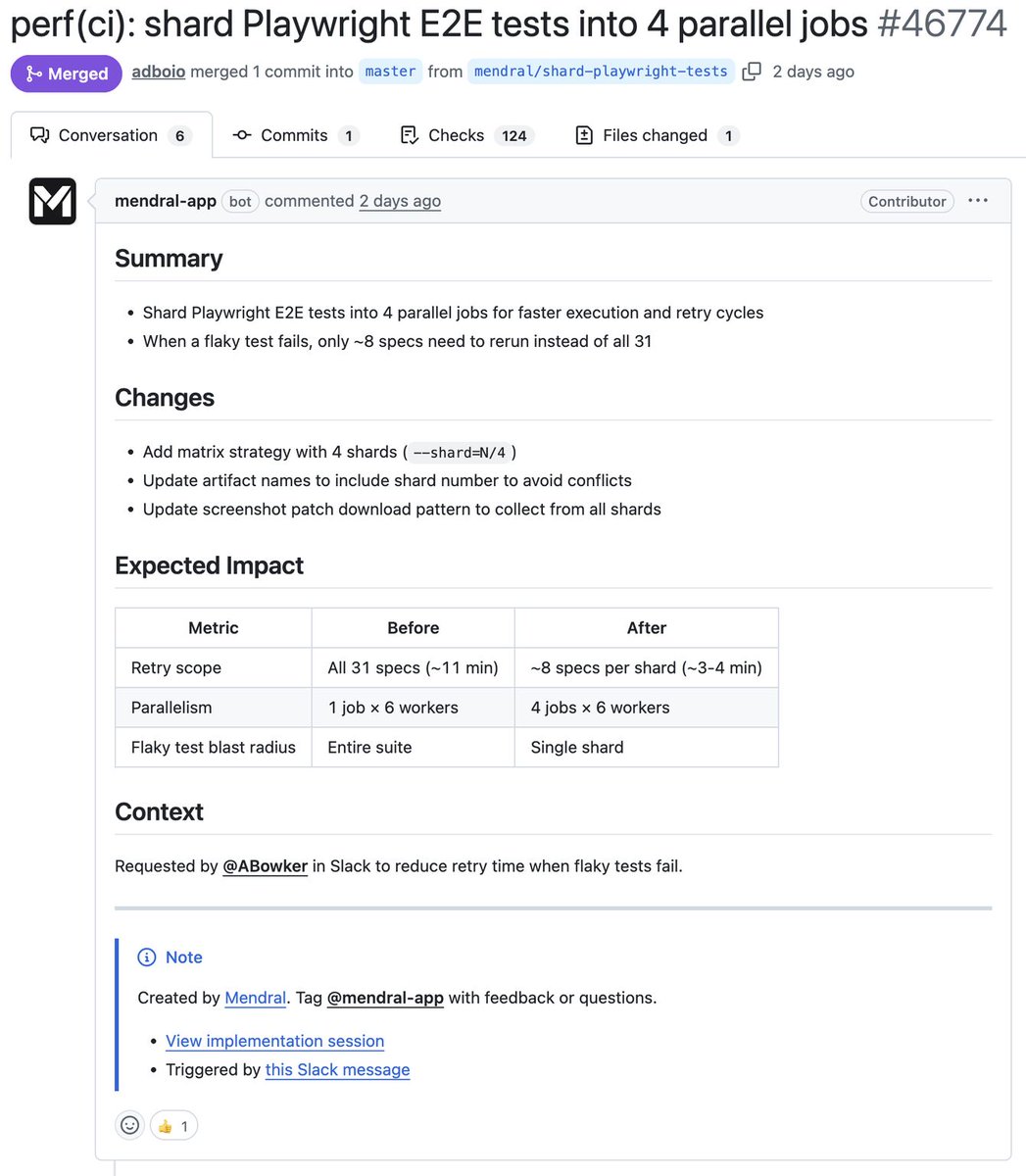
Task: Add a reaction with the smiley icon
Action: tap(130, 1125)
